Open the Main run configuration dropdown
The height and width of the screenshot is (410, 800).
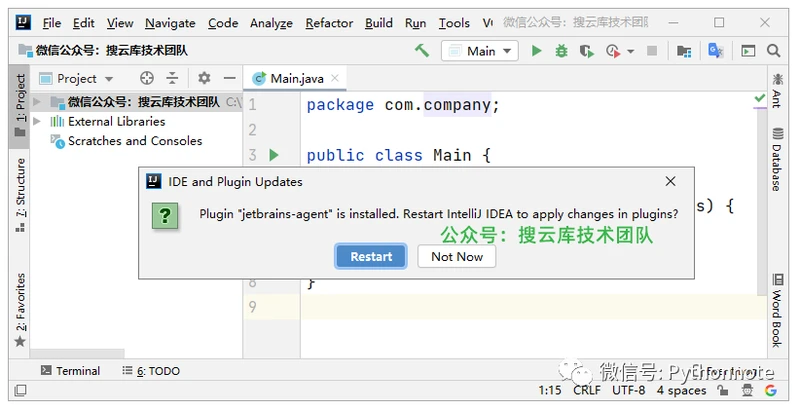click(x=480, y=51)
